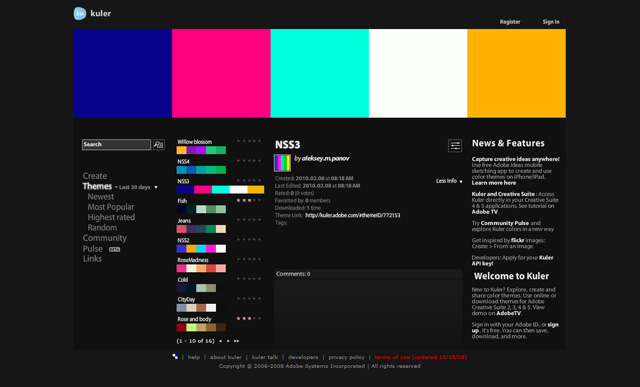Viewport: 640px width, 387px height.
Task: Click the flickr link
Action: point(518,240)
